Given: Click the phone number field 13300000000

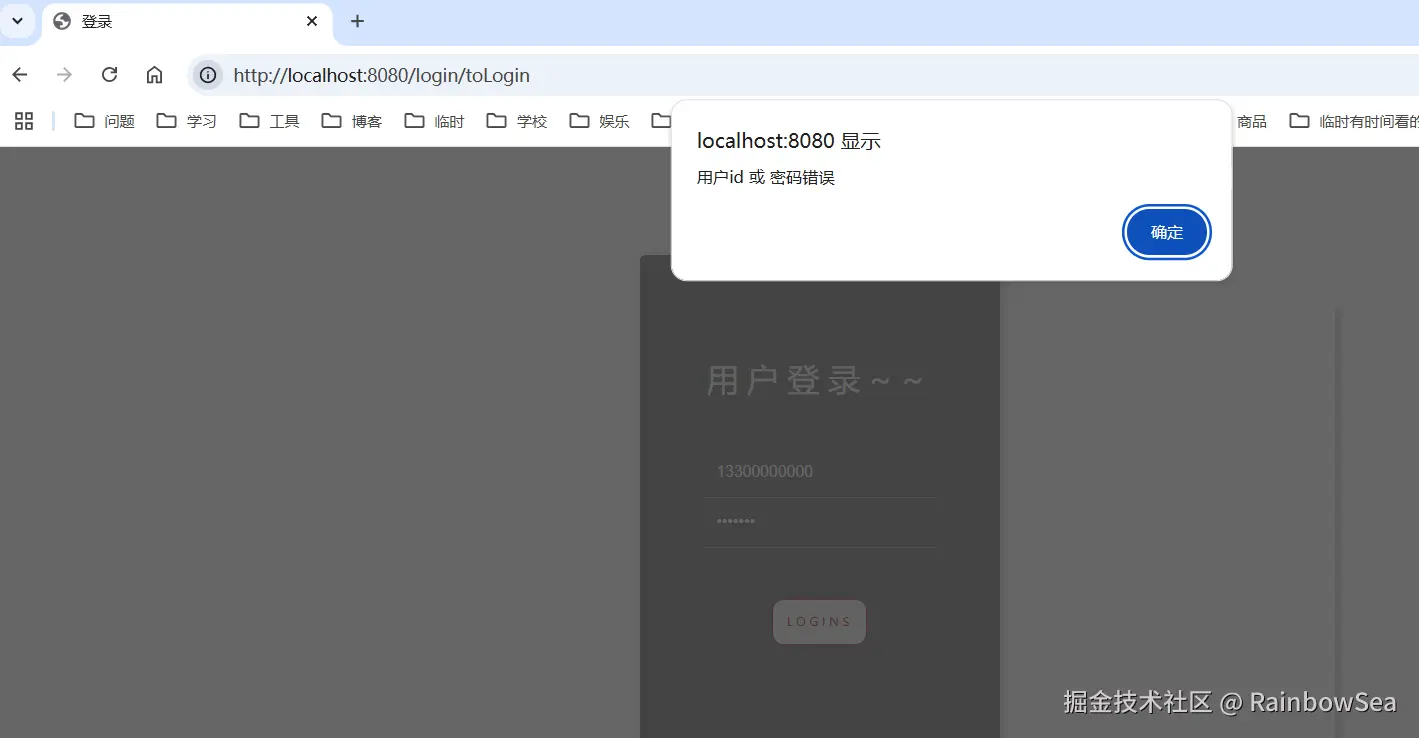Looking at the screenshot, I should pyautogui.click(x=820, y=472).
